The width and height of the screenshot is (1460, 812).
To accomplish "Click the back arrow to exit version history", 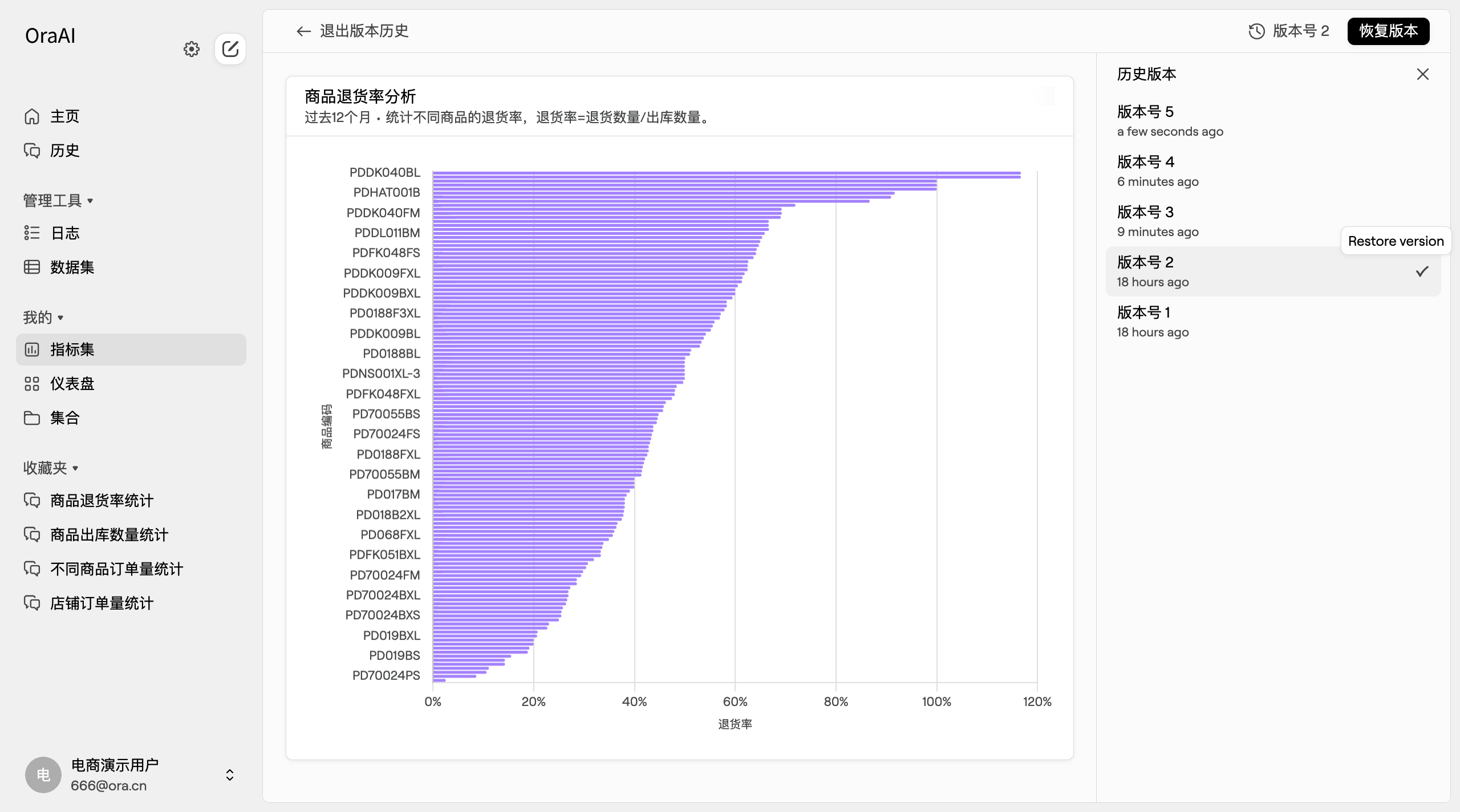I will [303, 31].
